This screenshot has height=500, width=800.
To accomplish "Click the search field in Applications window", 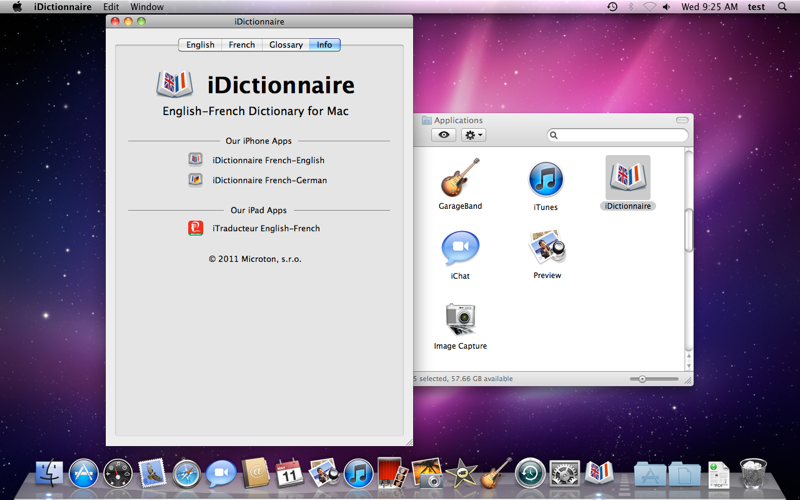I will point(617,135).
